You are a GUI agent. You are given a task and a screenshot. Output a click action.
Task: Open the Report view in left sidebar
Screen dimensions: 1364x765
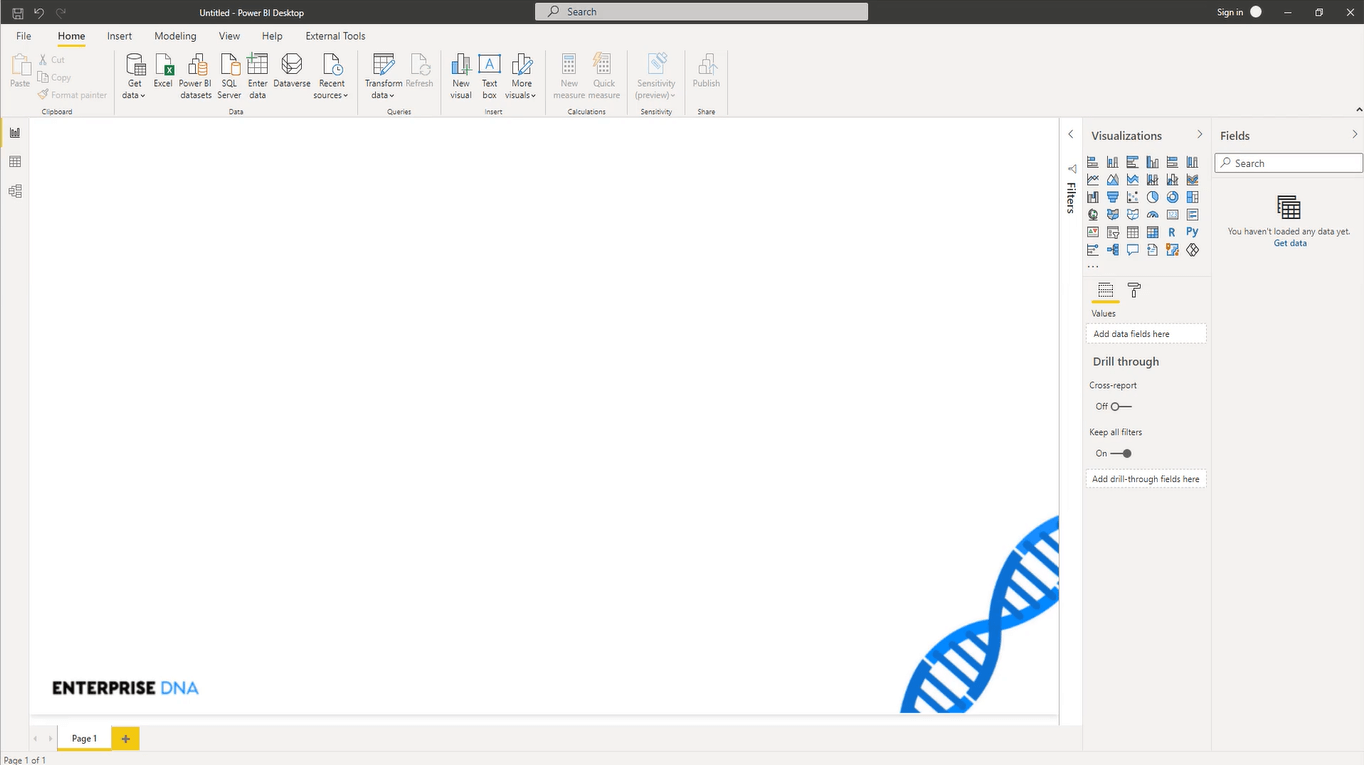pos(15,133)
